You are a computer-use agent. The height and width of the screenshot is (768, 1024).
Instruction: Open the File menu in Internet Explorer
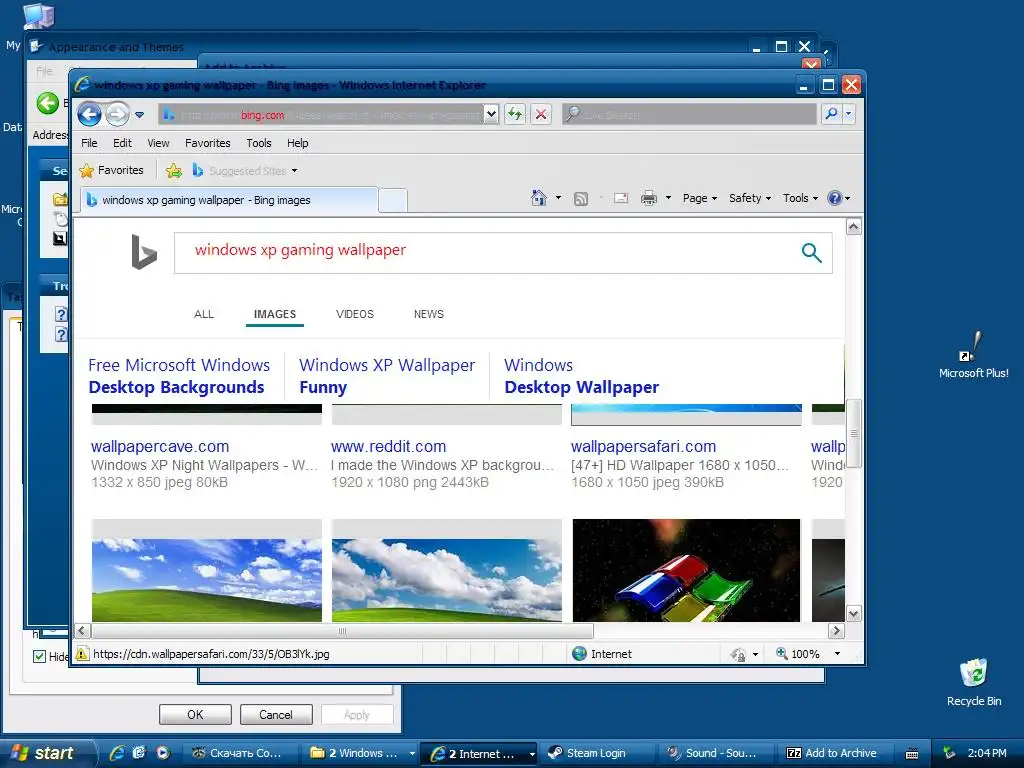[x=89, y=143]
